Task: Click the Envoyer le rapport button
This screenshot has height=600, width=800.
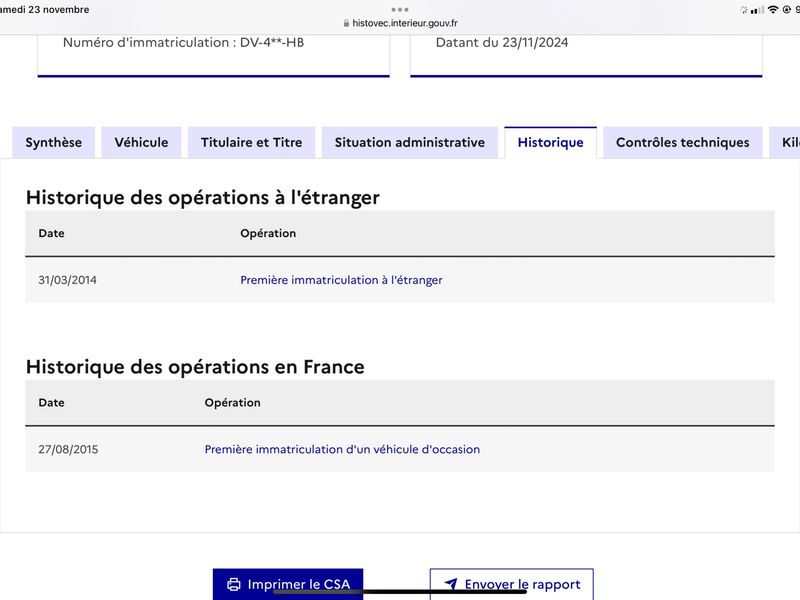Action: click(x=512, y=584)
